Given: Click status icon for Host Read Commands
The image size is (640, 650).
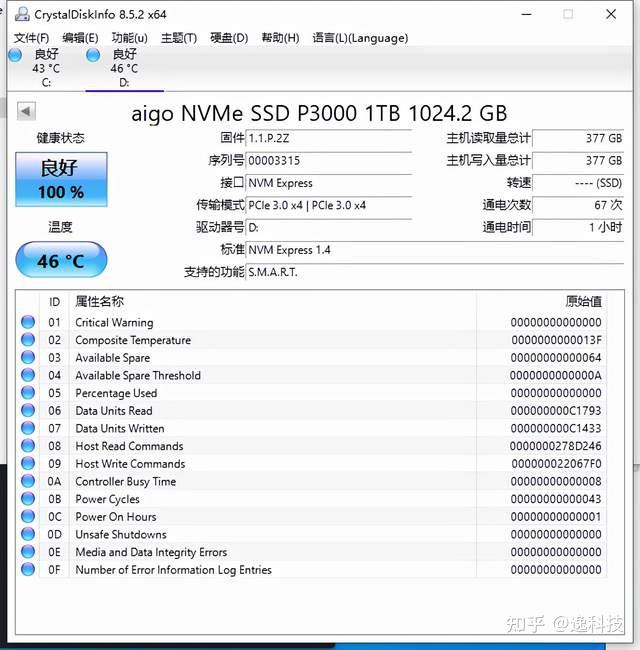Looking at the screenshot, I should tap(28, 446).
